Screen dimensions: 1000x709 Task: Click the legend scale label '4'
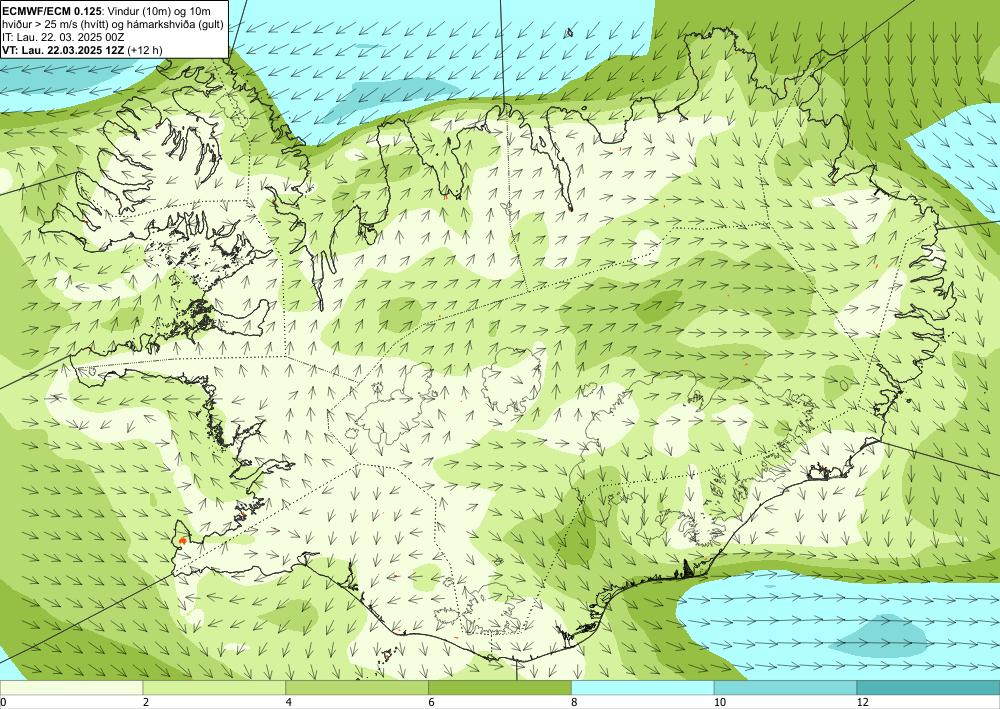[x=289, y=702]
